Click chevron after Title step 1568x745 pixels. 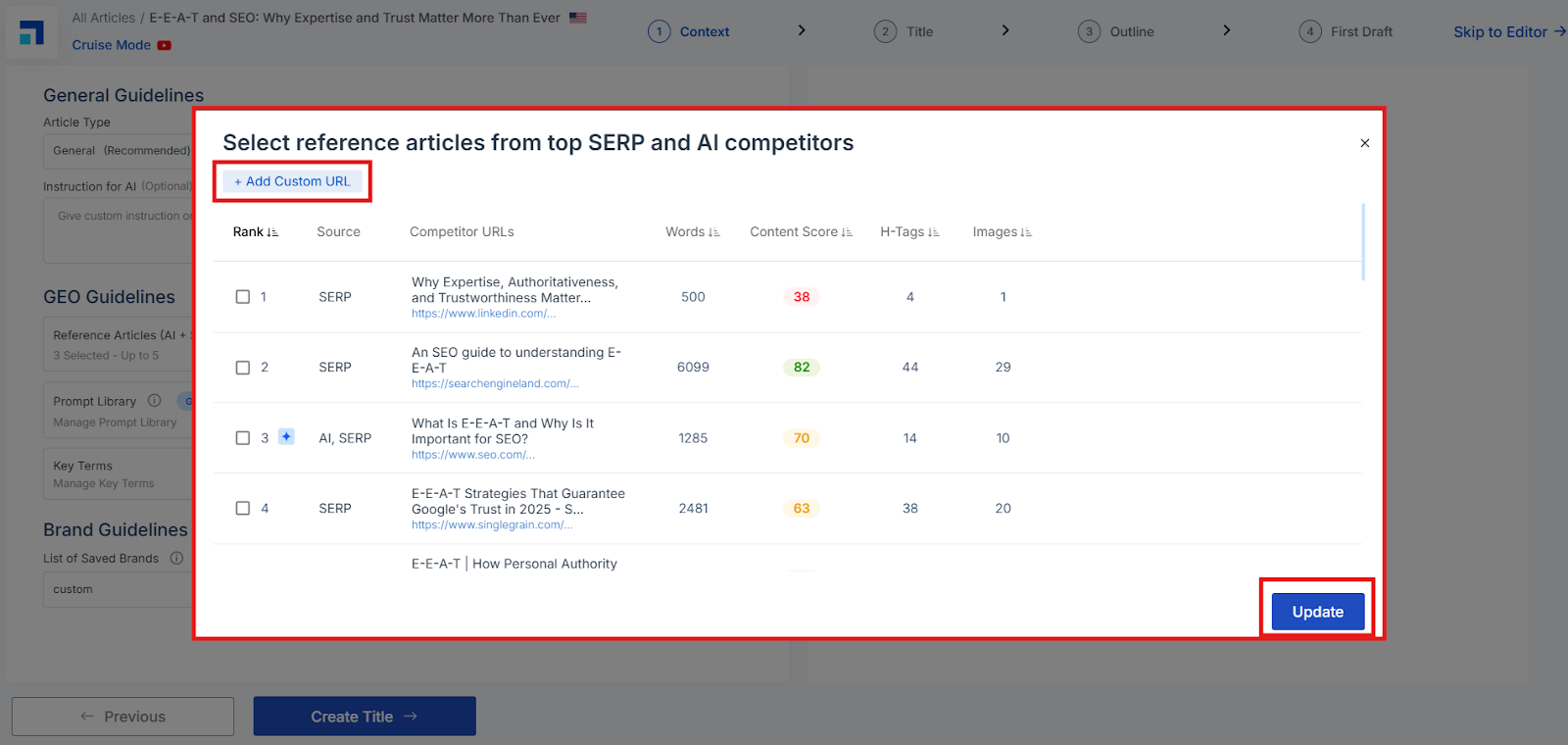1005,30
